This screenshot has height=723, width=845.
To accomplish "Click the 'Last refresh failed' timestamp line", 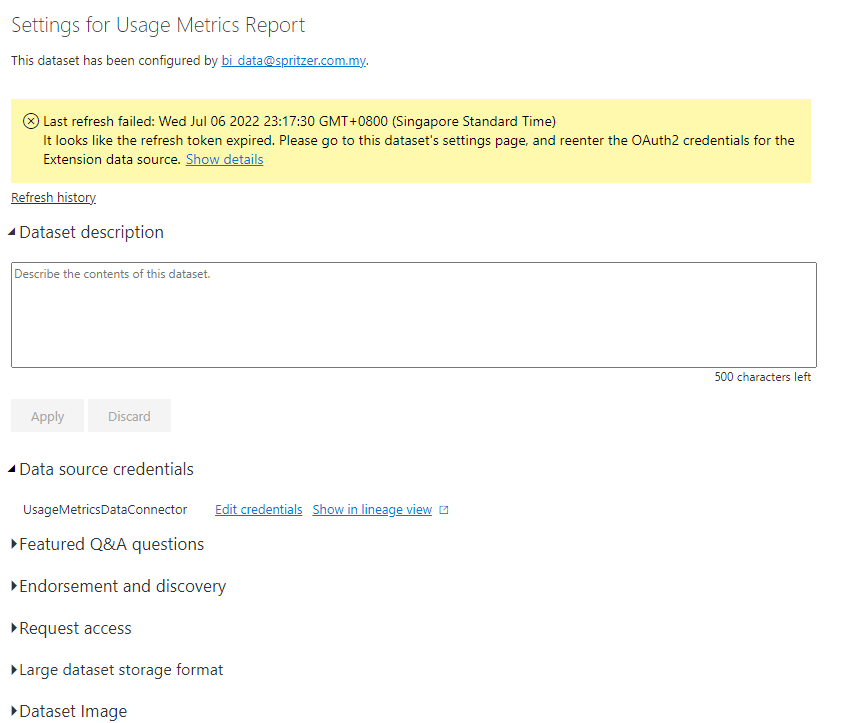I will click(x=300, y=121).
